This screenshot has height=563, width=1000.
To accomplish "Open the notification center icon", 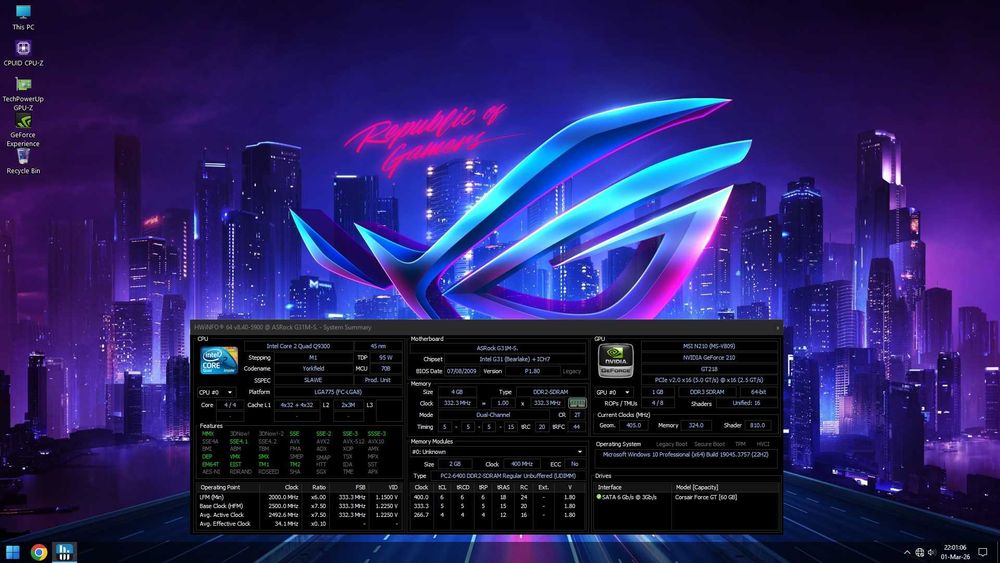I will 983,552.
